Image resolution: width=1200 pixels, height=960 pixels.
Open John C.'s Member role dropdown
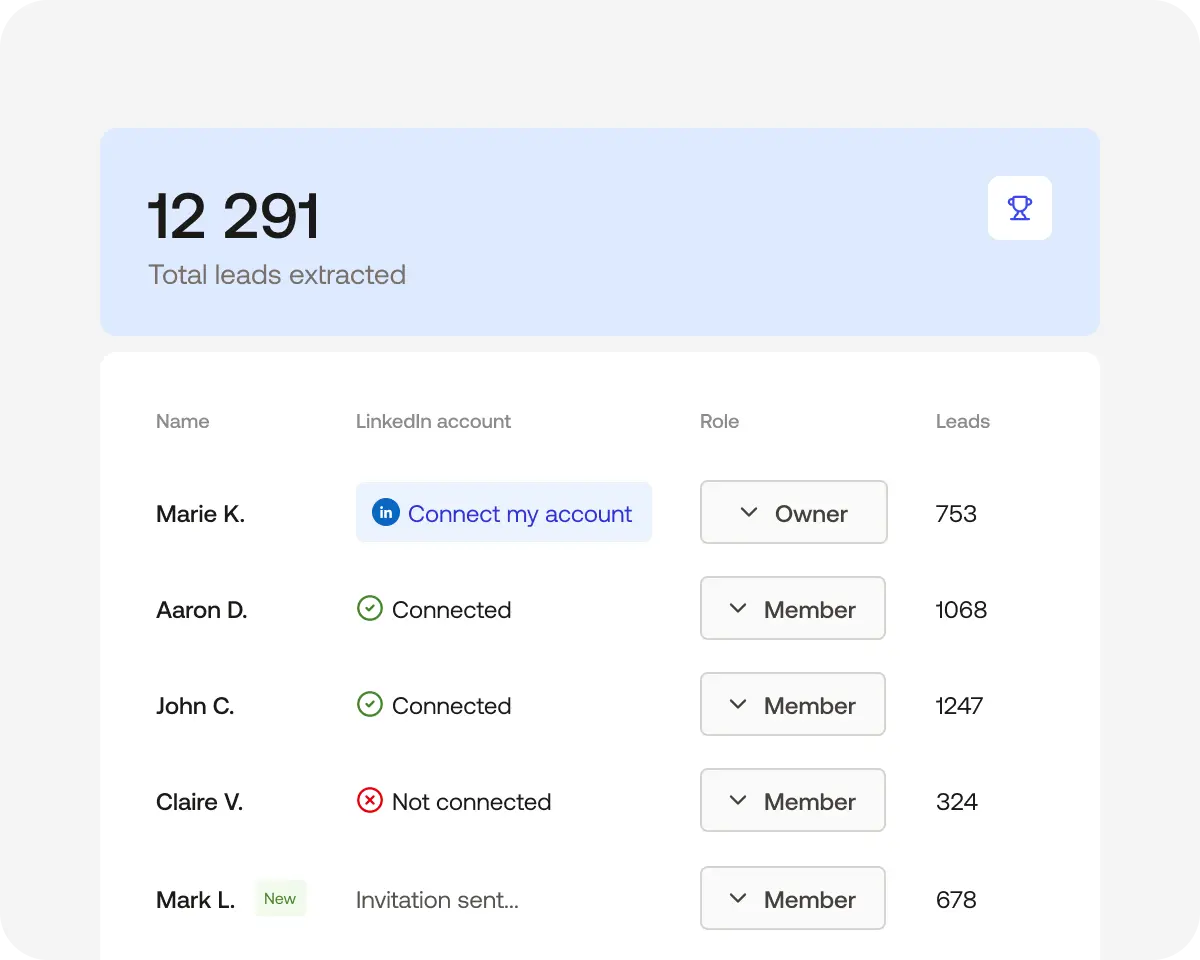[792, 704]
